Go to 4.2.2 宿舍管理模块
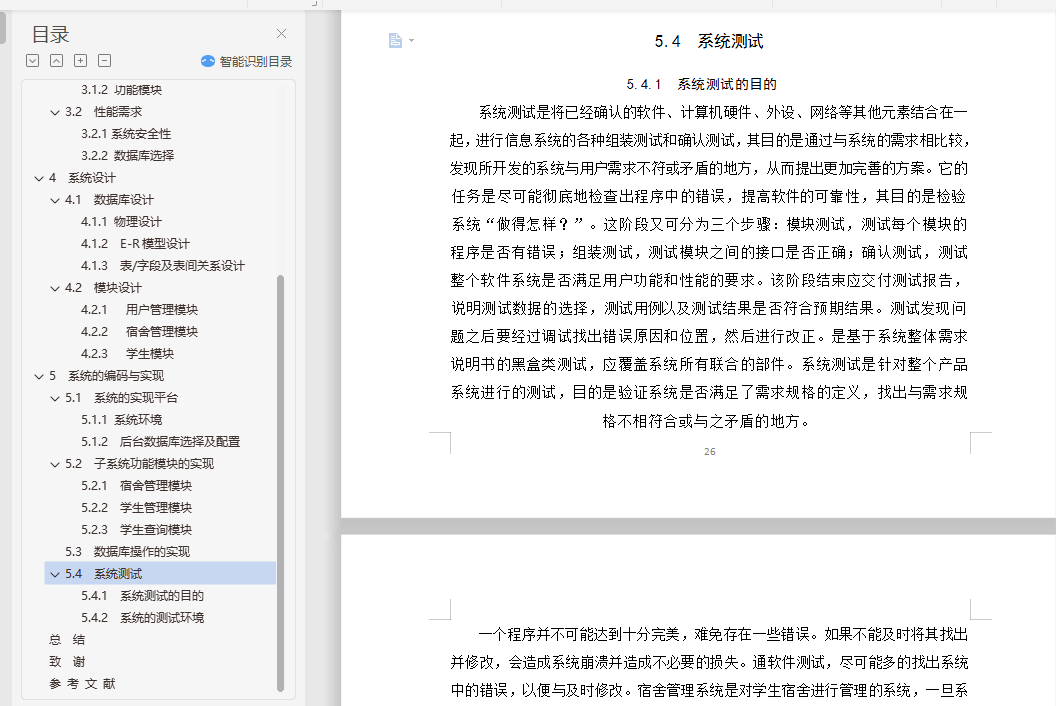The image size is (1056, 706). (139, 331)
